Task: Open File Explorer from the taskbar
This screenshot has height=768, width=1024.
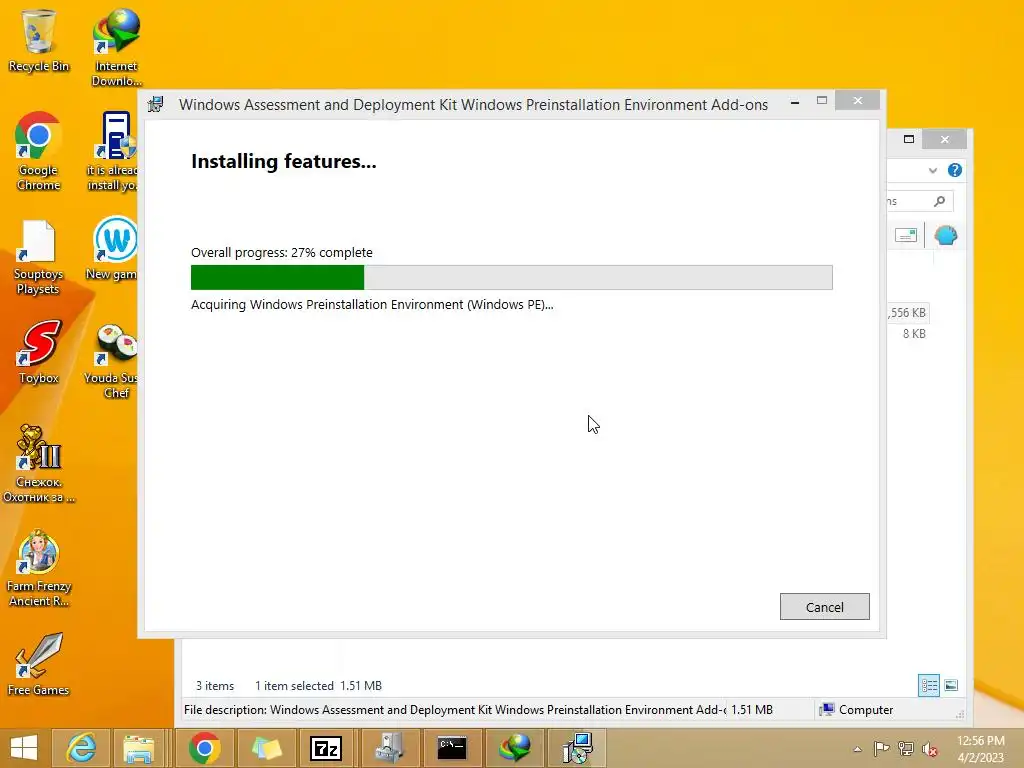Action: click(138, 748)
